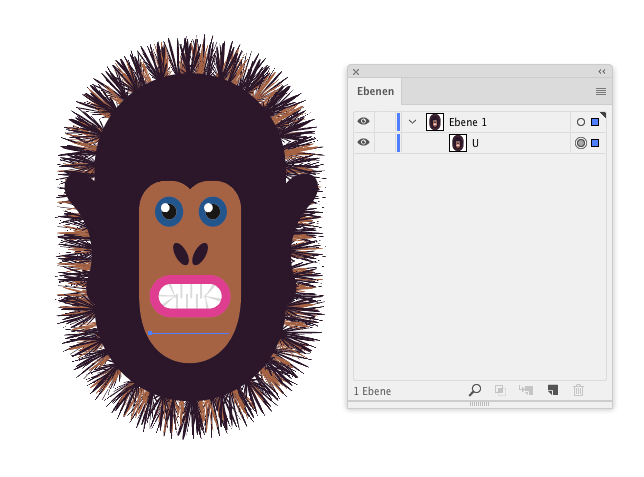Click the trash delete selection icon
The width and height of the screenshot is (644, 477).
[578, 390]
